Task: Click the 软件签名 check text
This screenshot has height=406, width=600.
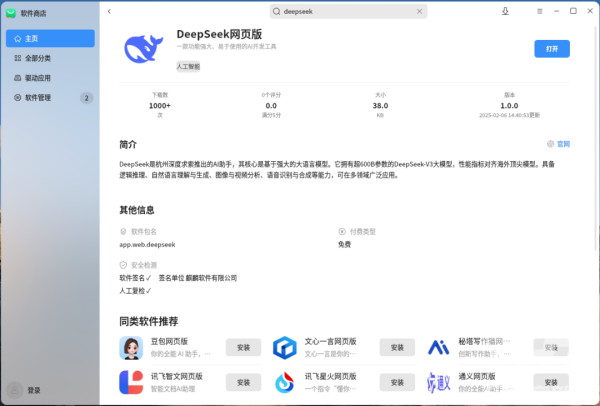Action: pos(135,278)
